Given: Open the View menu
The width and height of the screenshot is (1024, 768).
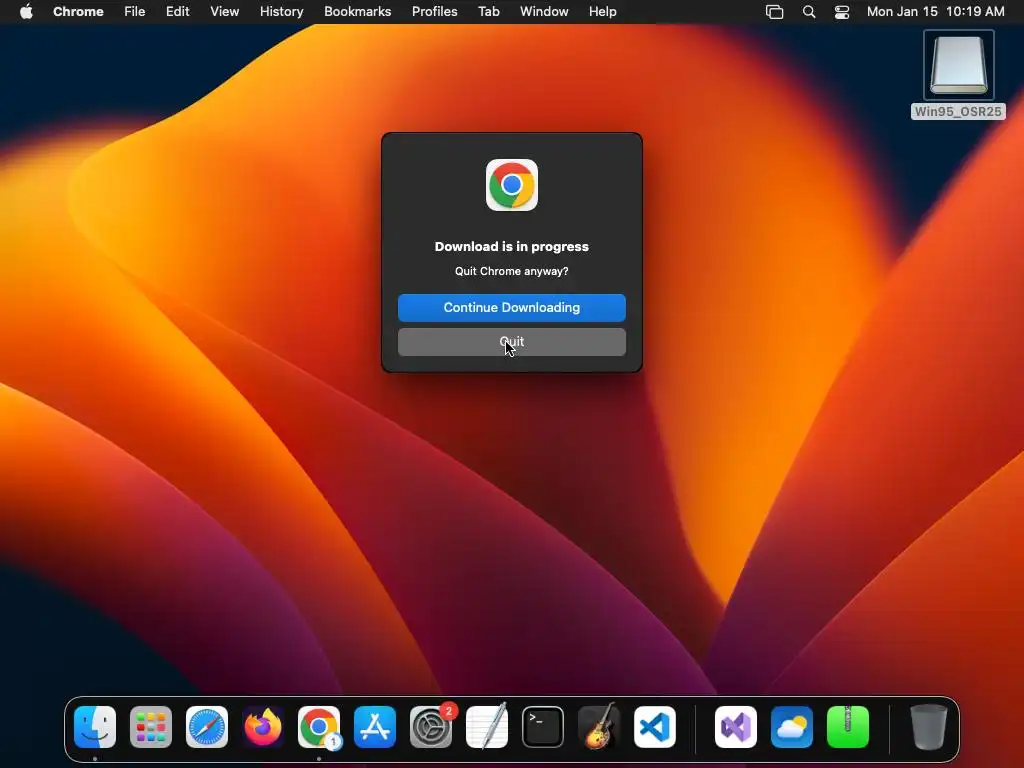Looking at the screenshot, I should point(224,12).
